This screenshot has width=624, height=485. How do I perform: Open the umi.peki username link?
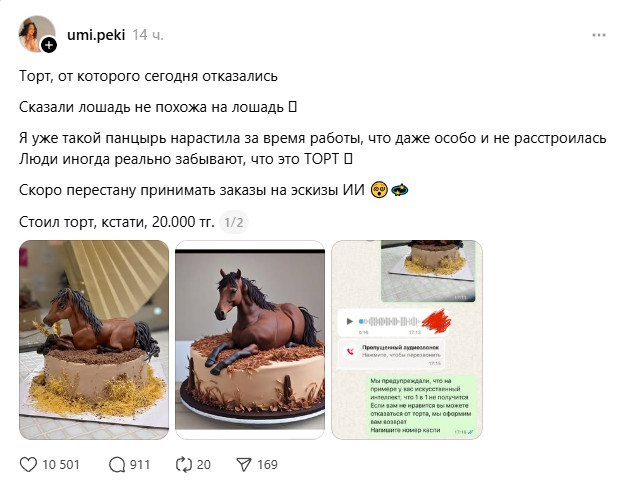[x=96, y=35]
